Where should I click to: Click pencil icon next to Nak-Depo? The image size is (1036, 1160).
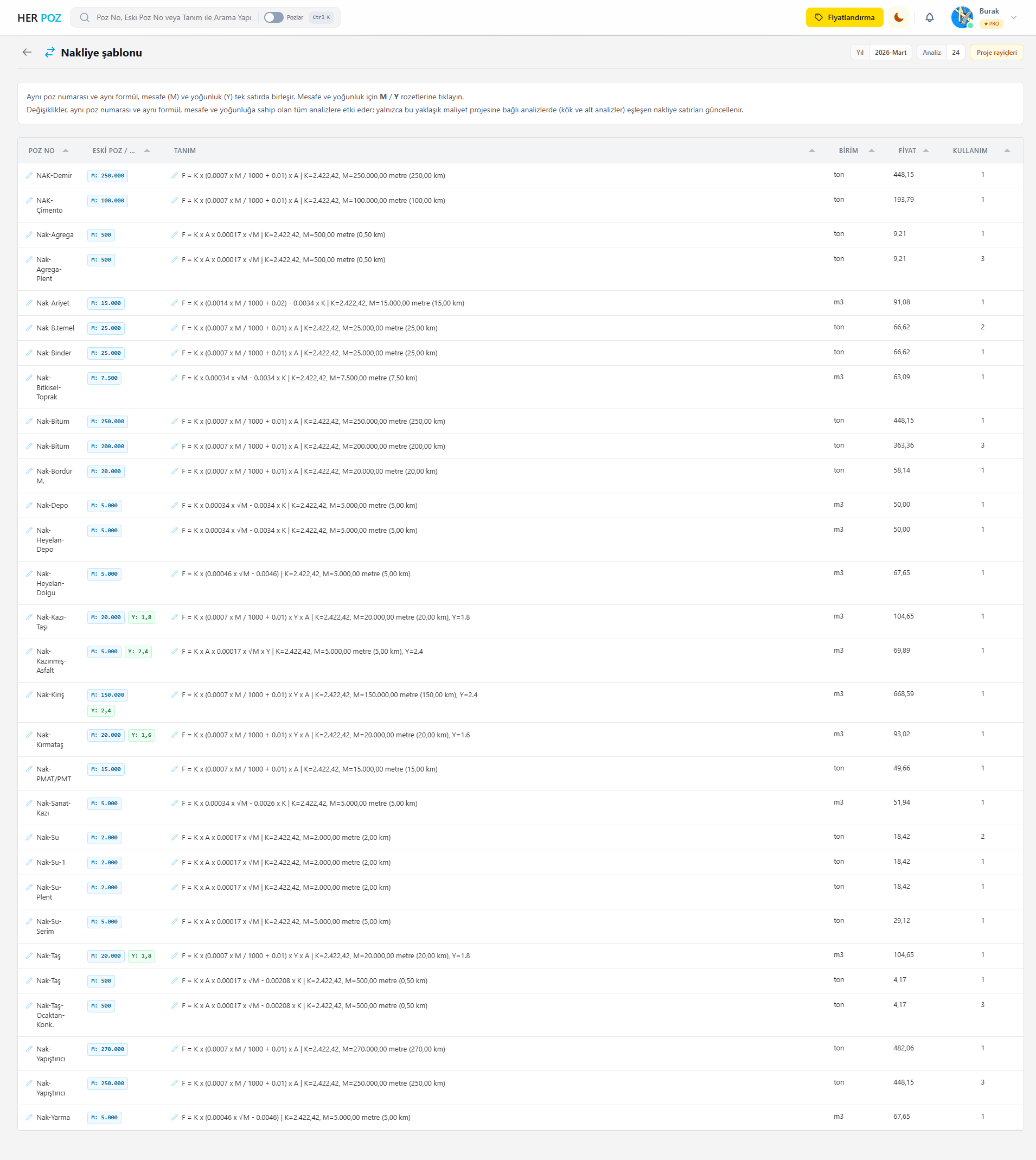click(29, 506)
